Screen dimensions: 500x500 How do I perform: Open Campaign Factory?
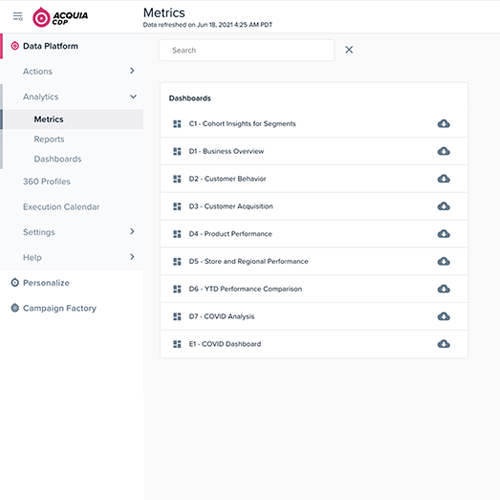coord(60,308)
